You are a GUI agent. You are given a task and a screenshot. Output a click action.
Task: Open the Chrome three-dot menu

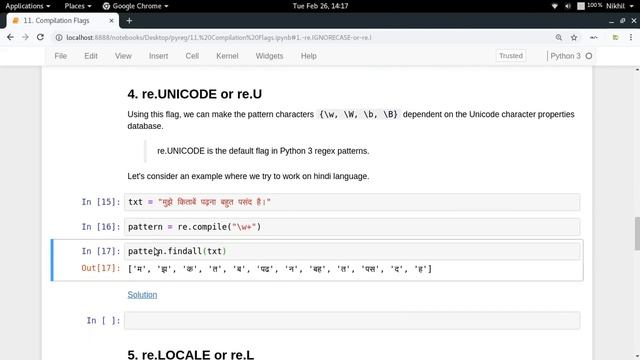pyautogui.click(x=631, y=37)
